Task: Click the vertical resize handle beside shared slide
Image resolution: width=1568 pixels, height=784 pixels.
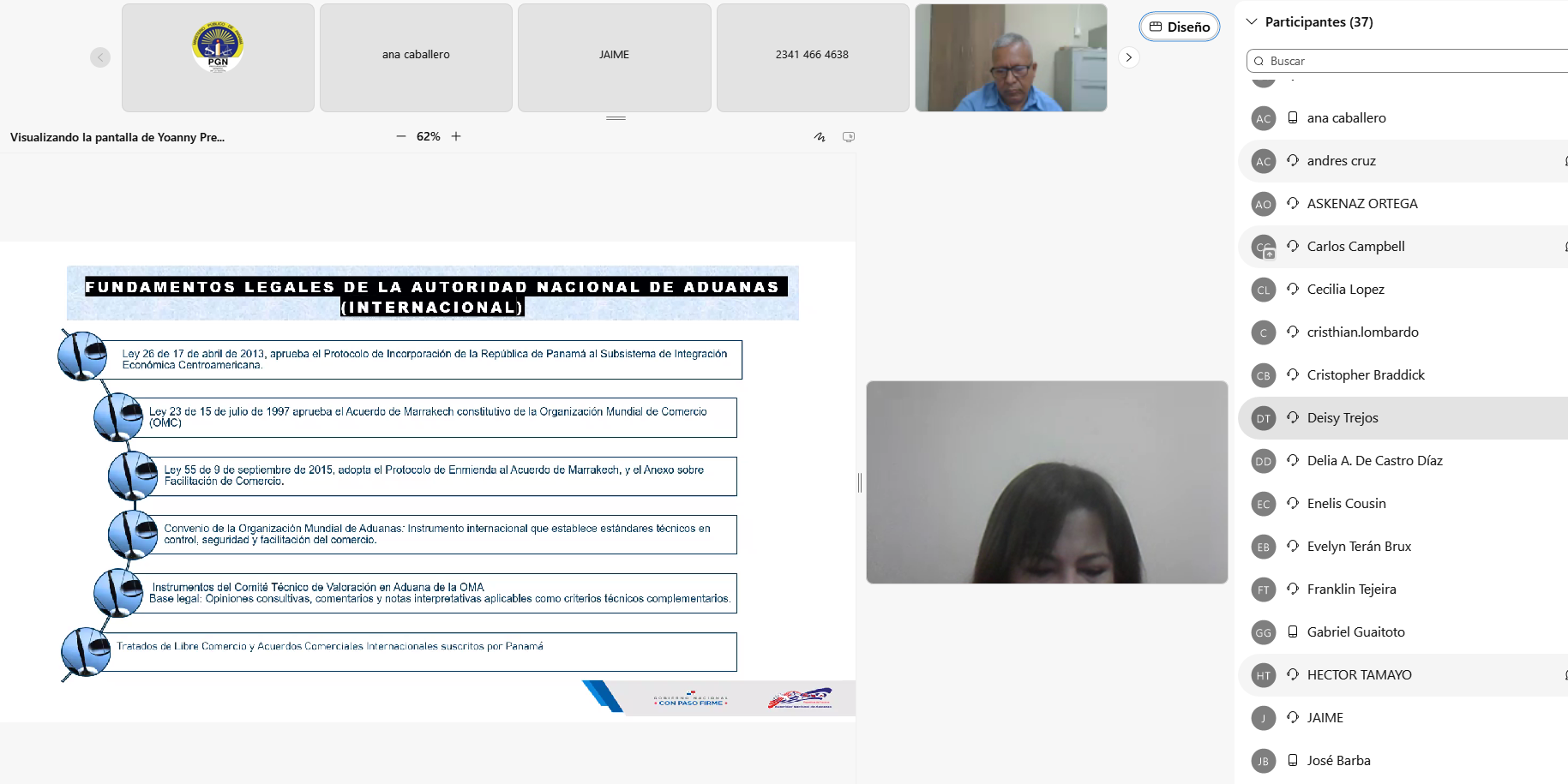Action: click(x=860, y=482)
